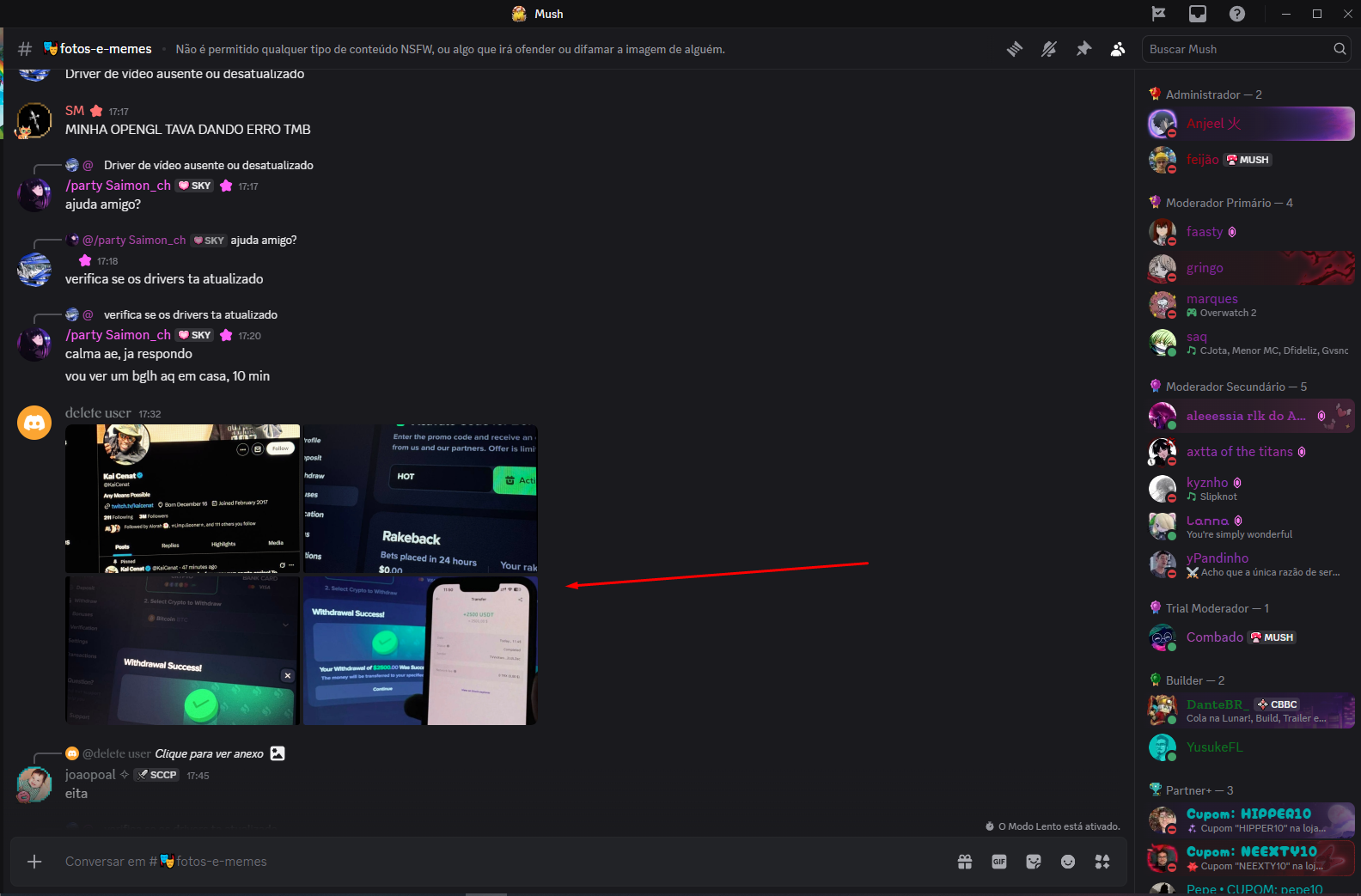Open member Cupom: HIPPER10

pyautogui.click(x=1251, y=820)
